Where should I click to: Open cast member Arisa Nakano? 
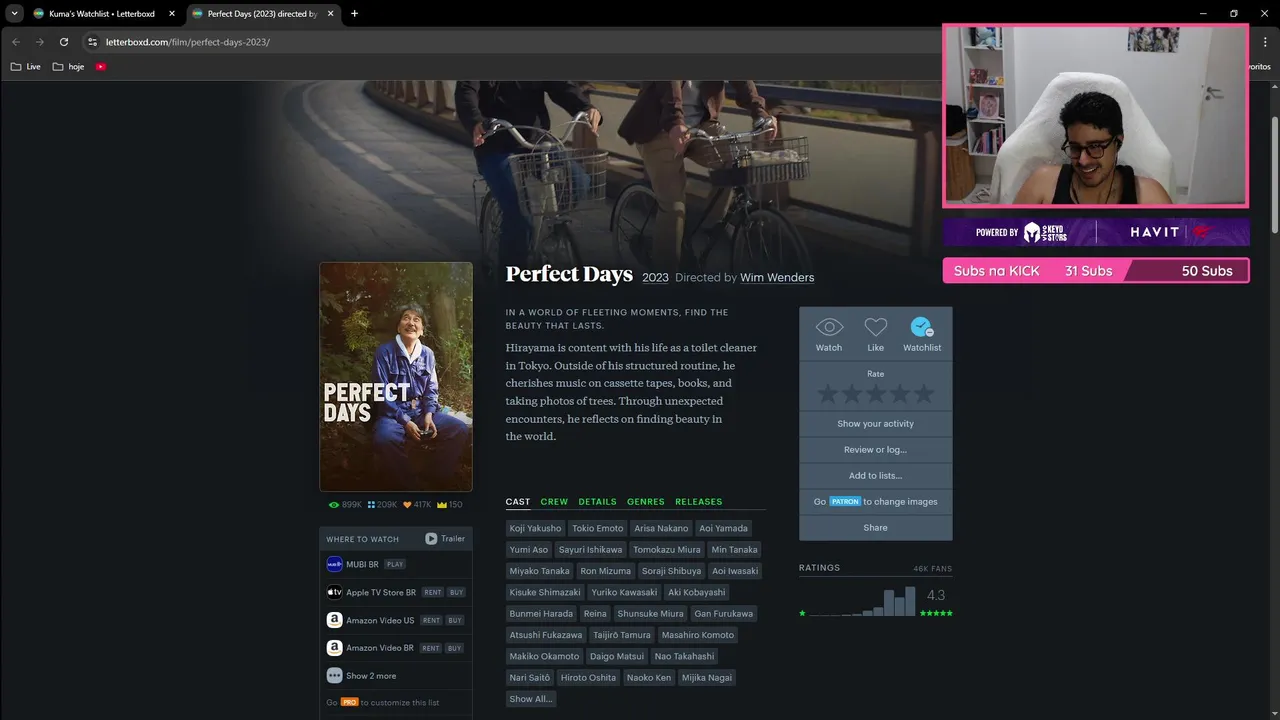pyautogui.click(x=661, y=528)
